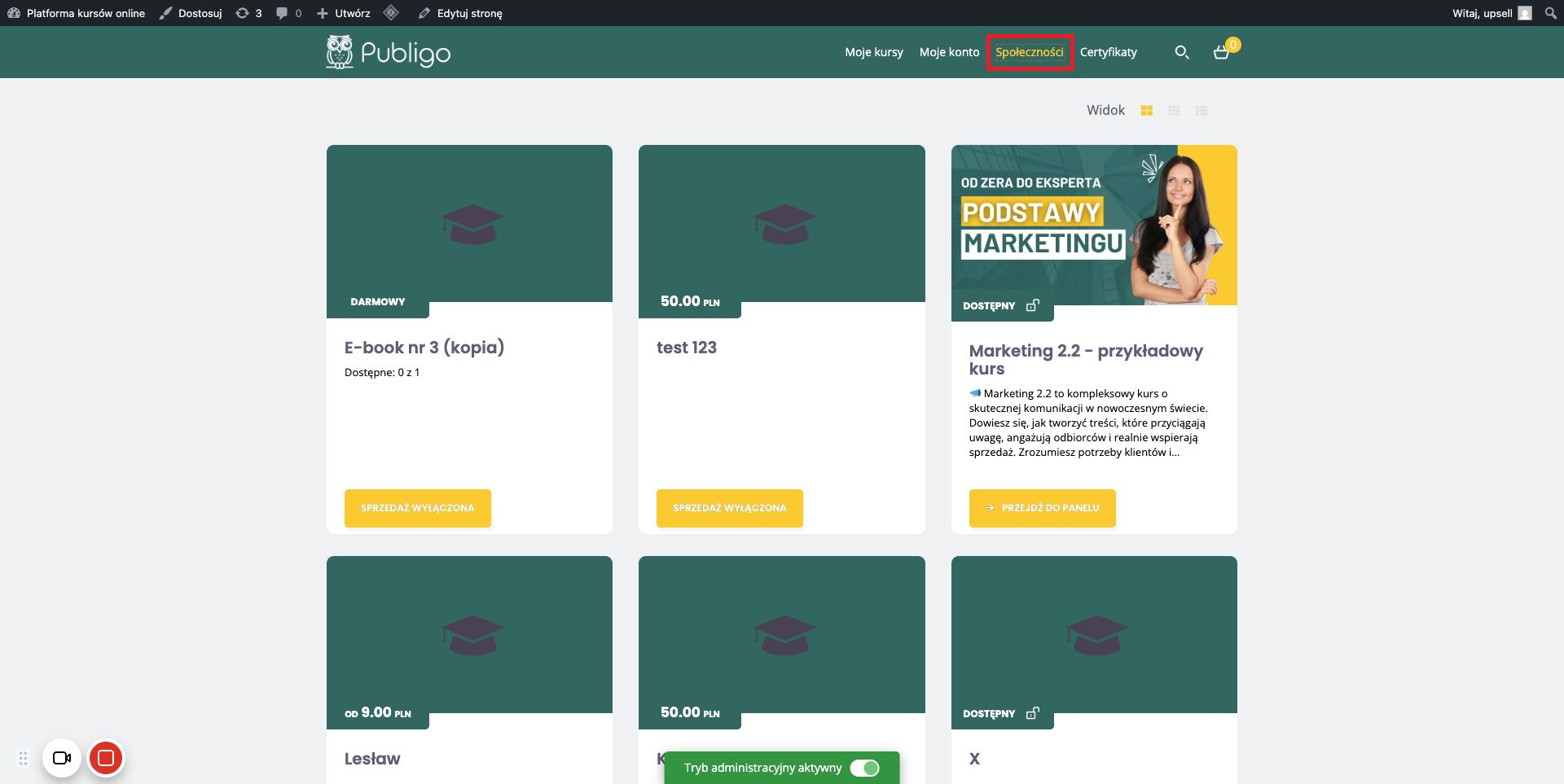The height and width of the screenshot is (784, 1564).
Task: Open the shopping cart basket icon
Action: click(1221, 52)
